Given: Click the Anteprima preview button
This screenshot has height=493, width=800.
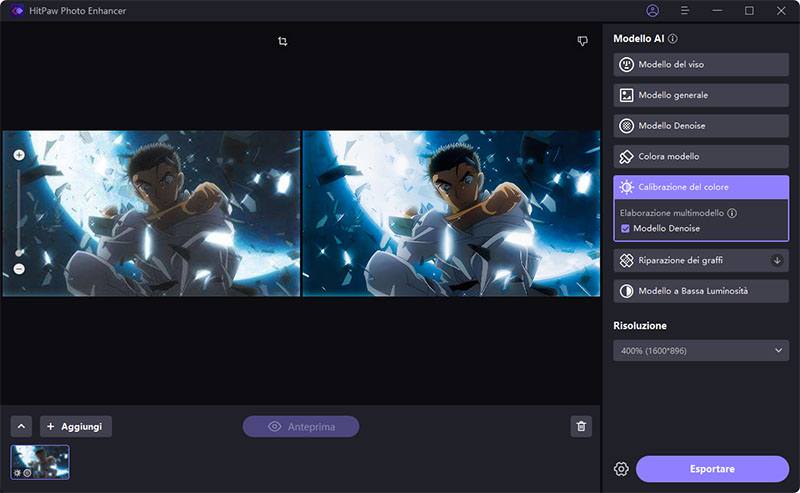Looking at the screenshot, I should 301,427.
